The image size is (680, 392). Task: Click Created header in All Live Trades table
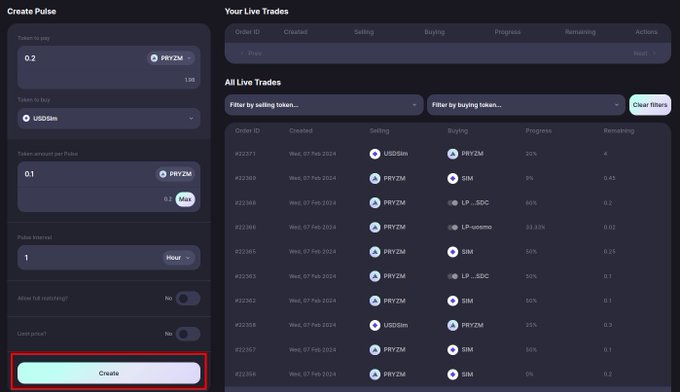pos(301,131)
